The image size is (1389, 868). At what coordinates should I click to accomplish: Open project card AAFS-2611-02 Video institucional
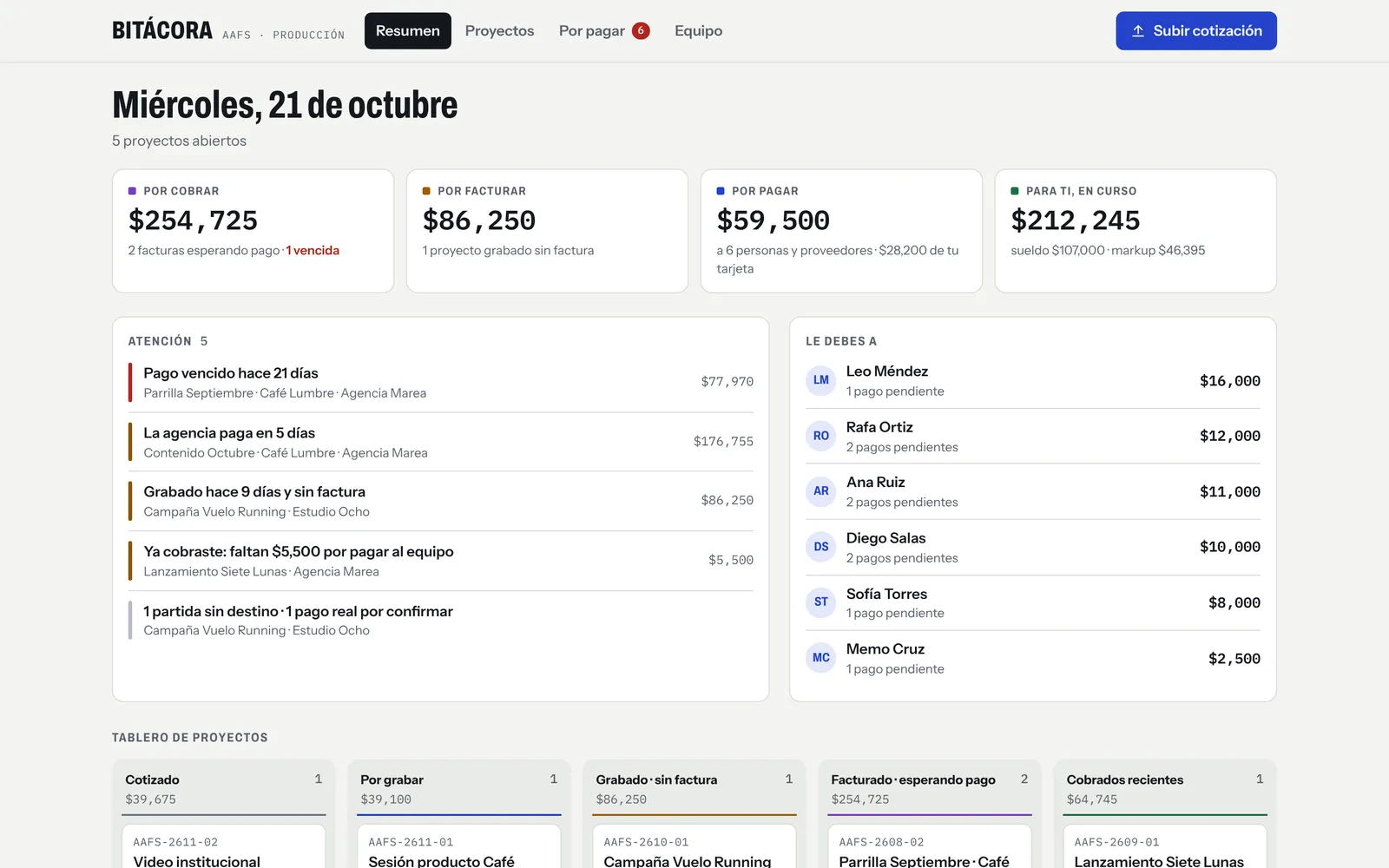click(x=224, y=847)
